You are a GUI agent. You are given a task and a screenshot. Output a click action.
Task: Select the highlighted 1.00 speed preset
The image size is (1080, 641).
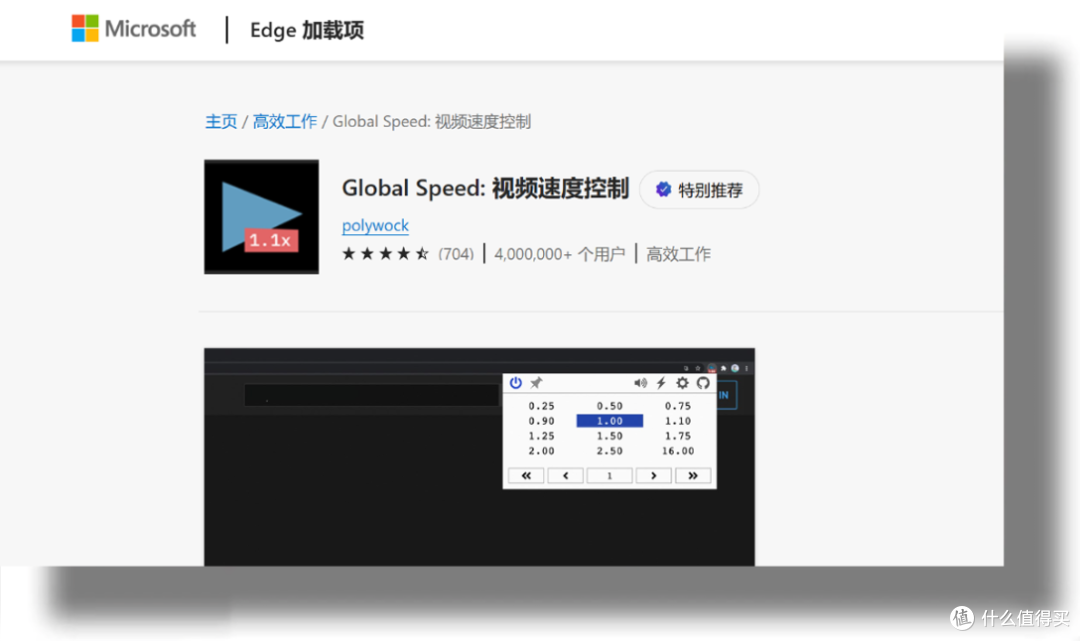(x=609, y=421)
